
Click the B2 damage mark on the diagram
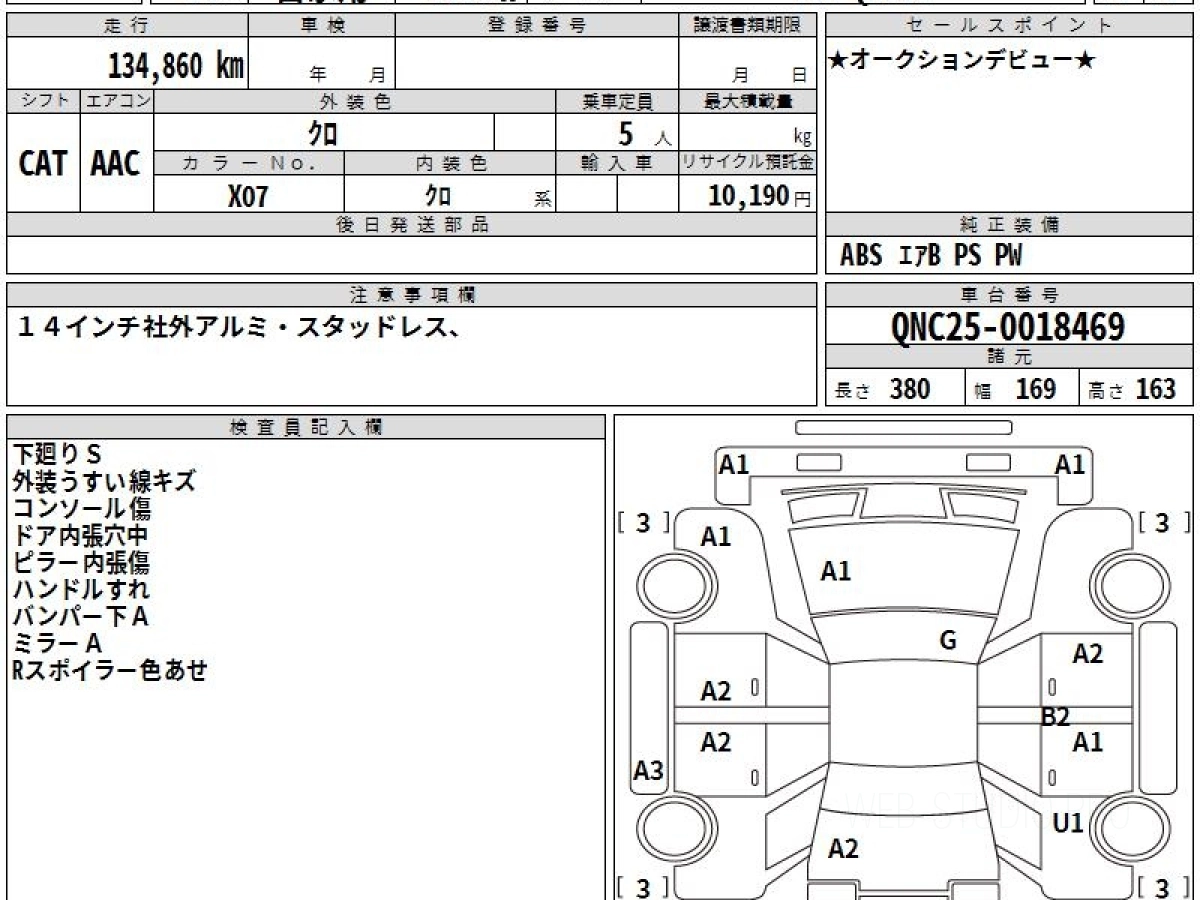coord(1055,717)
